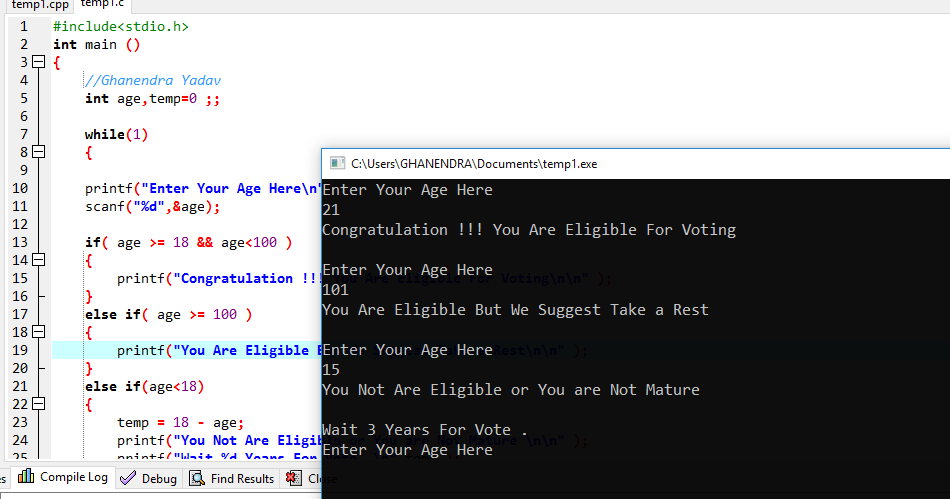Click the console window icon of temp1.exe
The image size is (950, 499).
[337, 164]
